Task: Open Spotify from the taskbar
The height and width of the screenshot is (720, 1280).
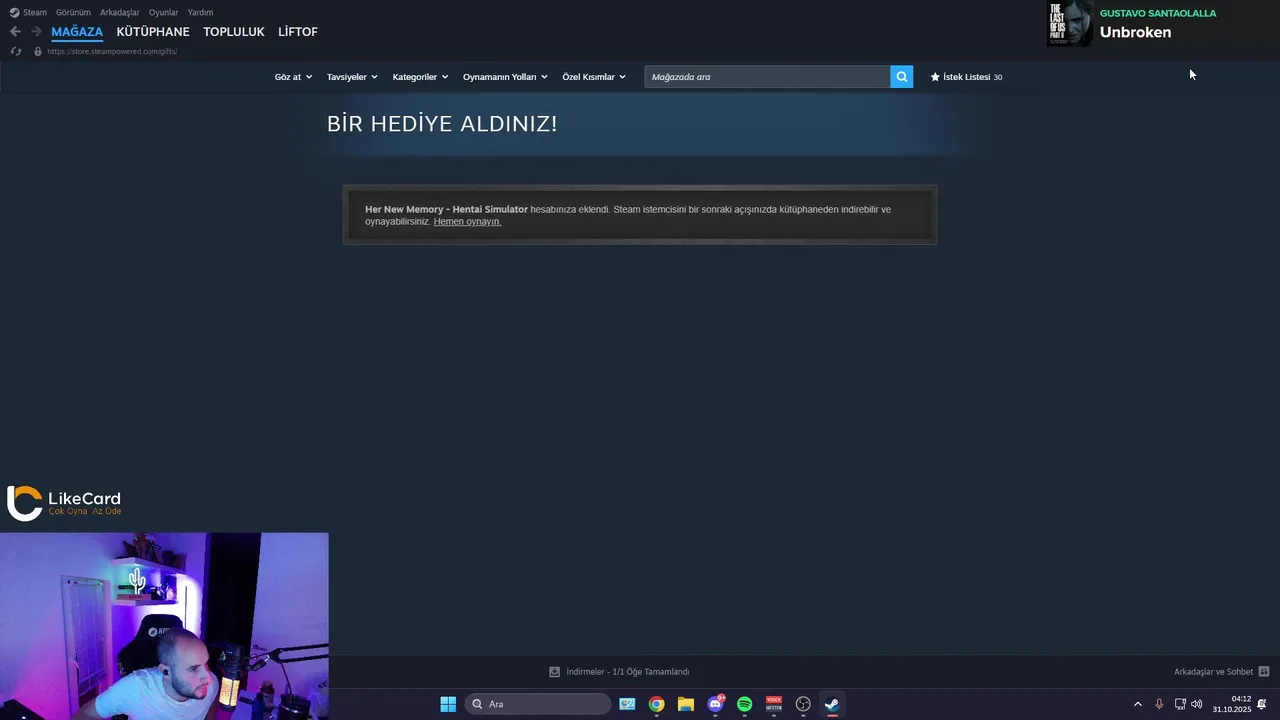Action: pos(744,704)
